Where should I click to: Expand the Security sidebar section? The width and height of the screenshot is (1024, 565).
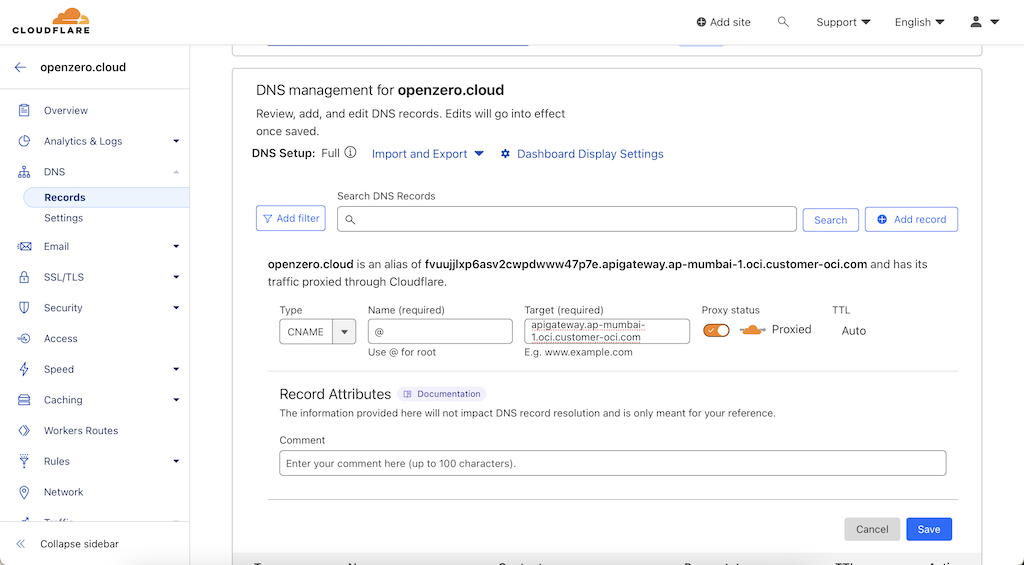176,308
